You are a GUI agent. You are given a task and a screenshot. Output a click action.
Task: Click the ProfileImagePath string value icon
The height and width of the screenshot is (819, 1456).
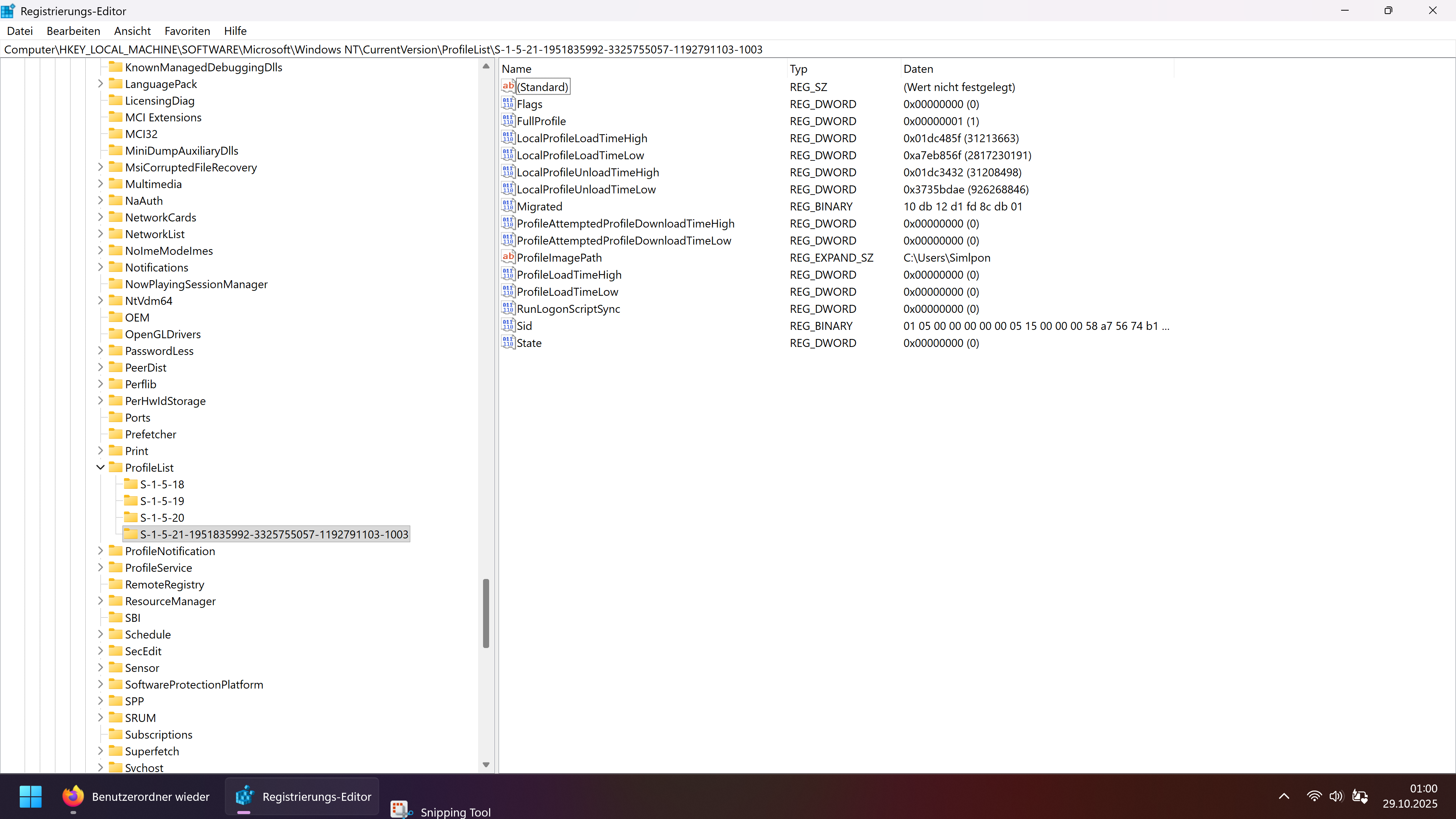(508, 257)
